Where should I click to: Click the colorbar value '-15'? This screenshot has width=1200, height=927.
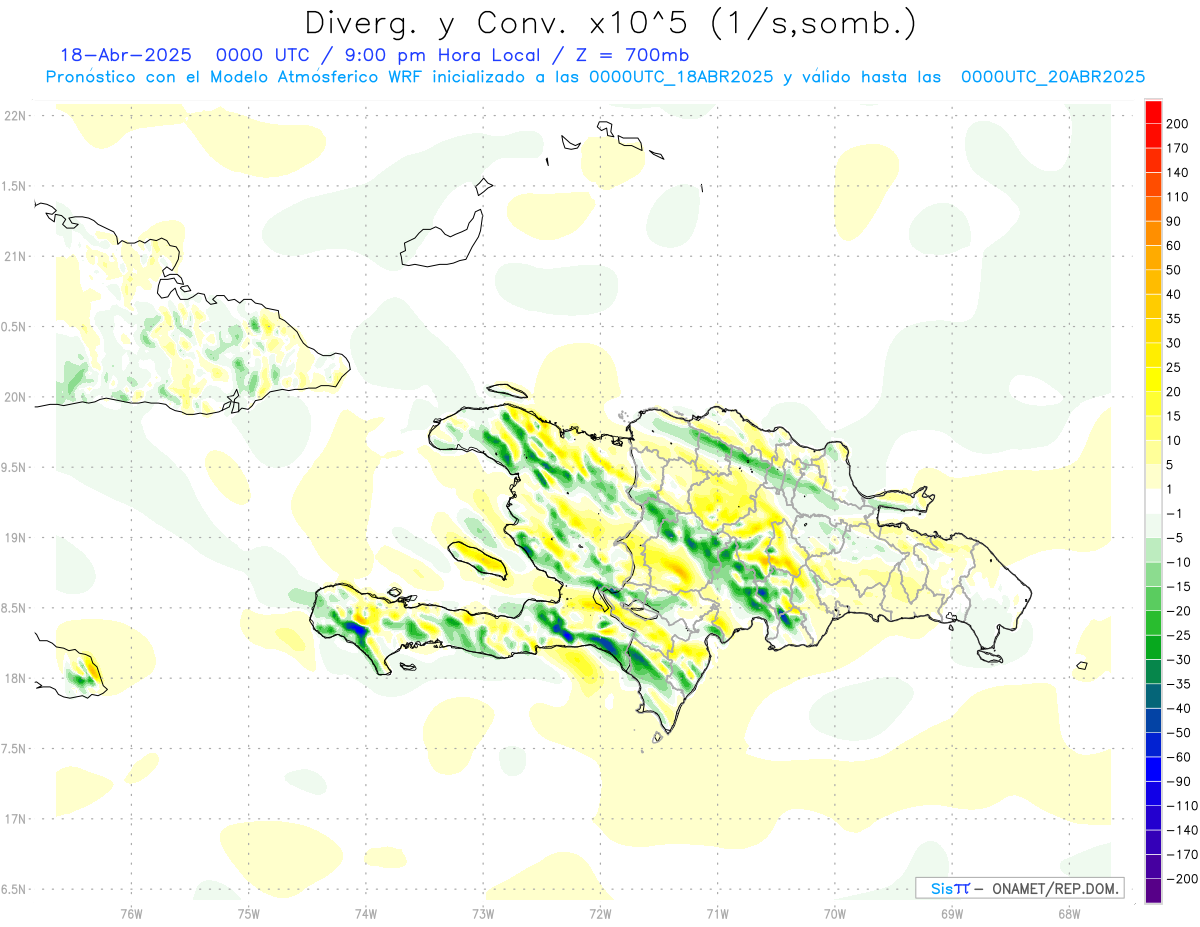tap(1178, 587)
